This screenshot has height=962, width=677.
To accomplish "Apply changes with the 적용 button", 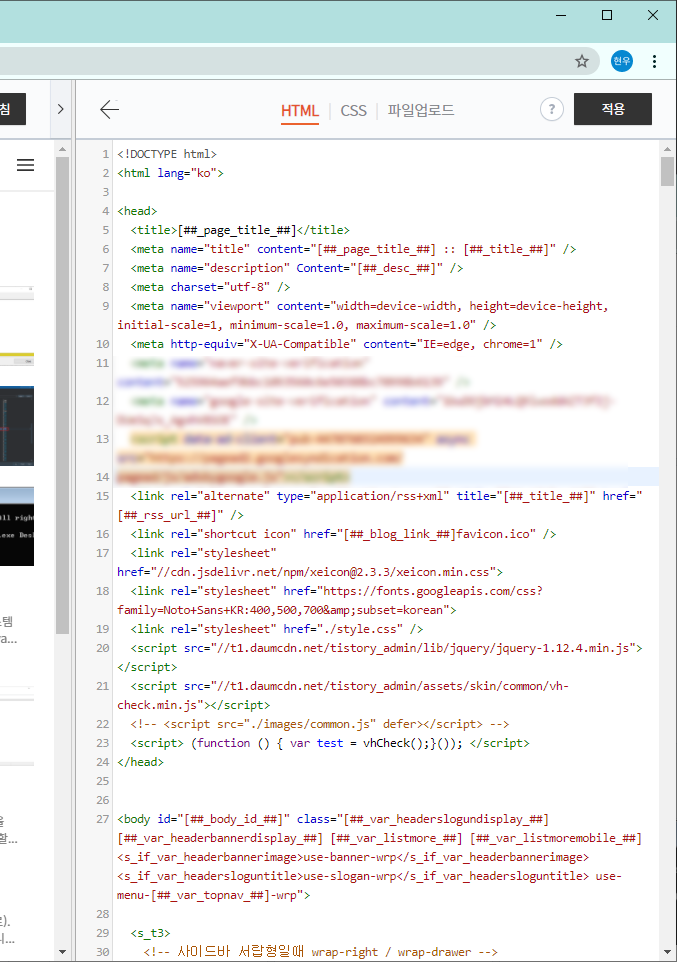I will tap(613, 109).
